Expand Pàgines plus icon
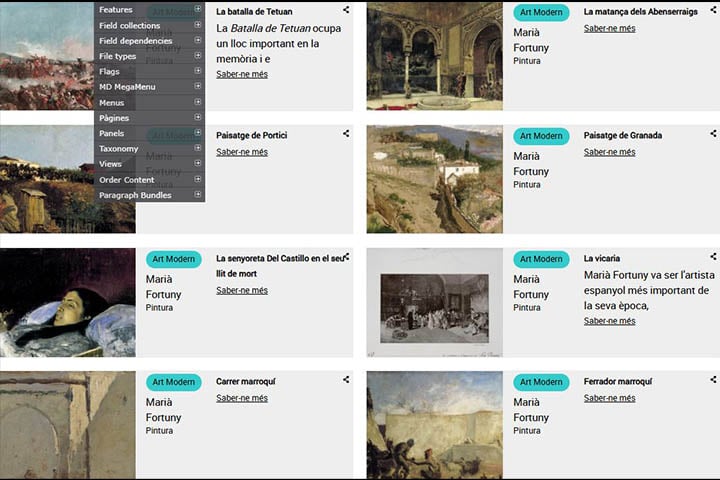Screen dimensions: 720x480 click(x=197, y=117)
